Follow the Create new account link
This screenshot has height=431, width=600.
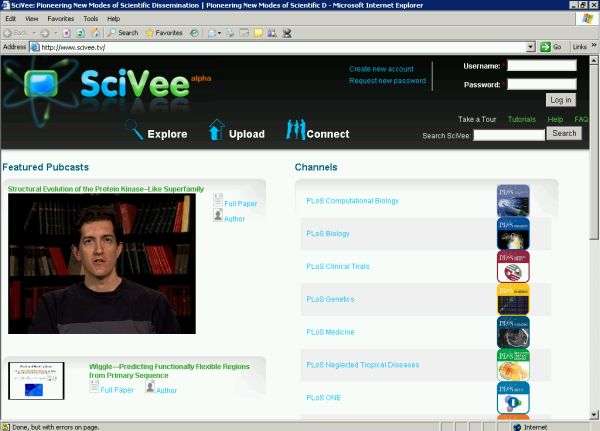(381, 69)
